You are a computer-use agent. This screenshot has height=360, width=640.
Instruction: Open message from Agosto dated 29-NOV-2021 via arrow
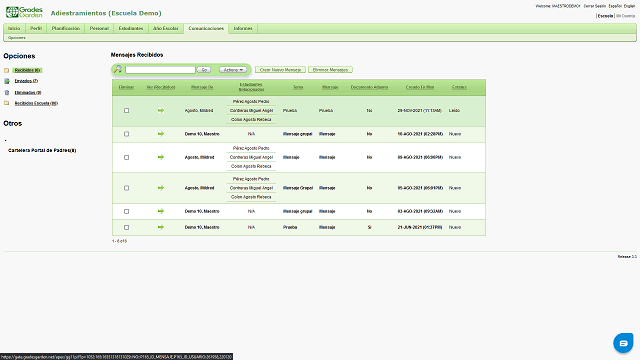[x=161, y=110]
